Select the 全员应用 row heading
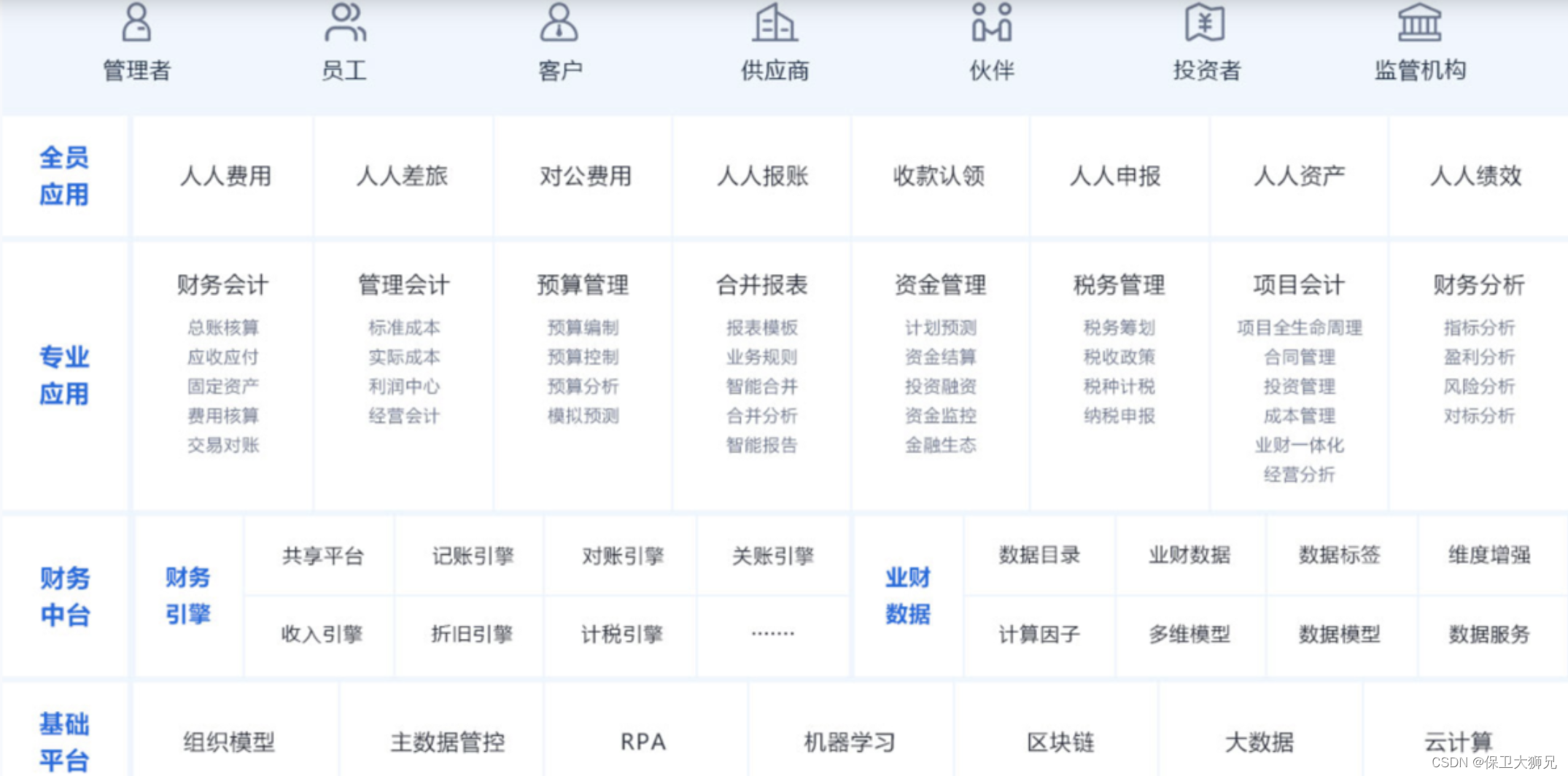This screenshot has height=776, width=1568. 64,176
